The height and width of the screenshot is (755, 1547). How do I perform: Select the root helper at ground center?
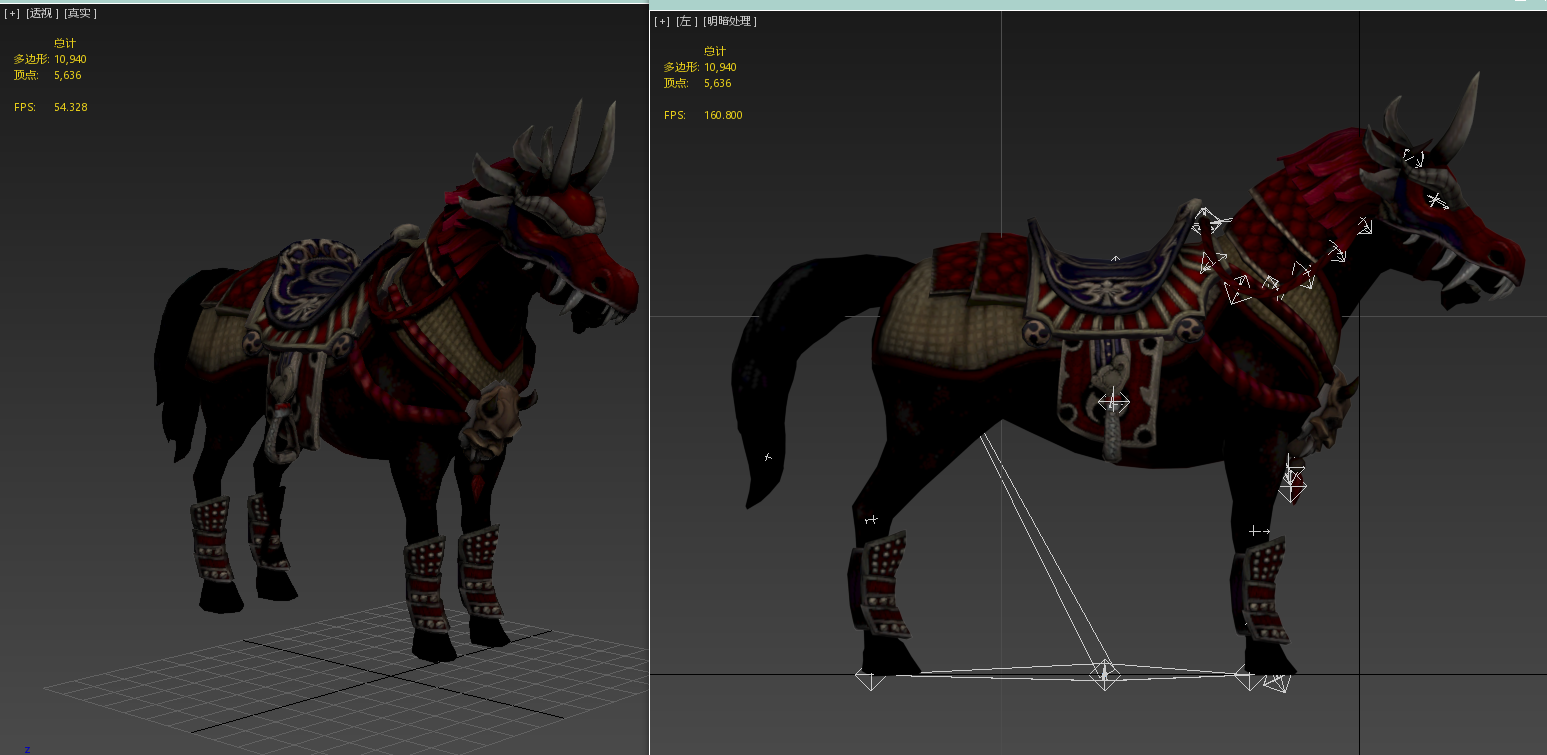point(1104,673)
